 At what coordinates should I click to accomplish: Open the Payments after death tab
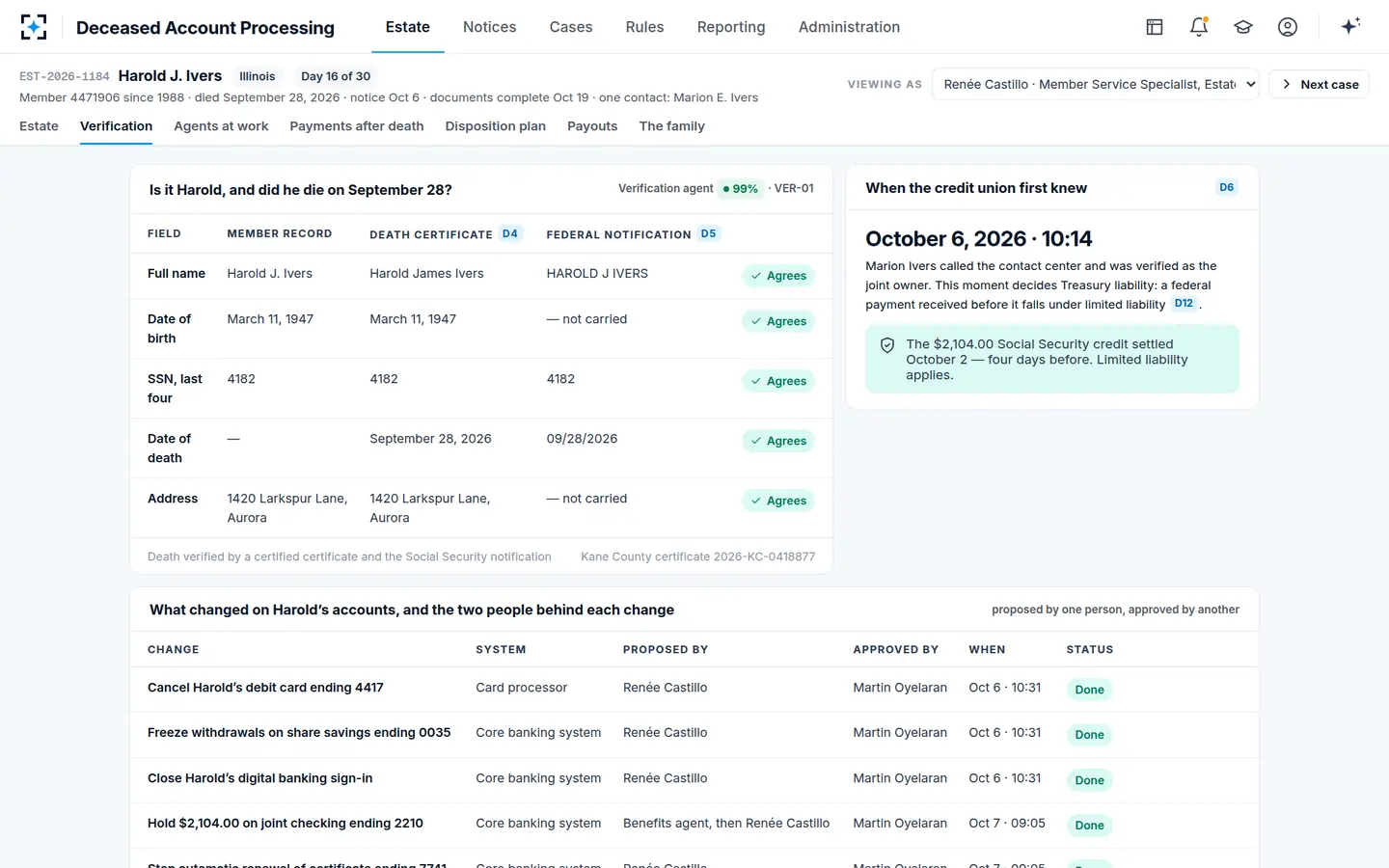(x=357, y=126)
